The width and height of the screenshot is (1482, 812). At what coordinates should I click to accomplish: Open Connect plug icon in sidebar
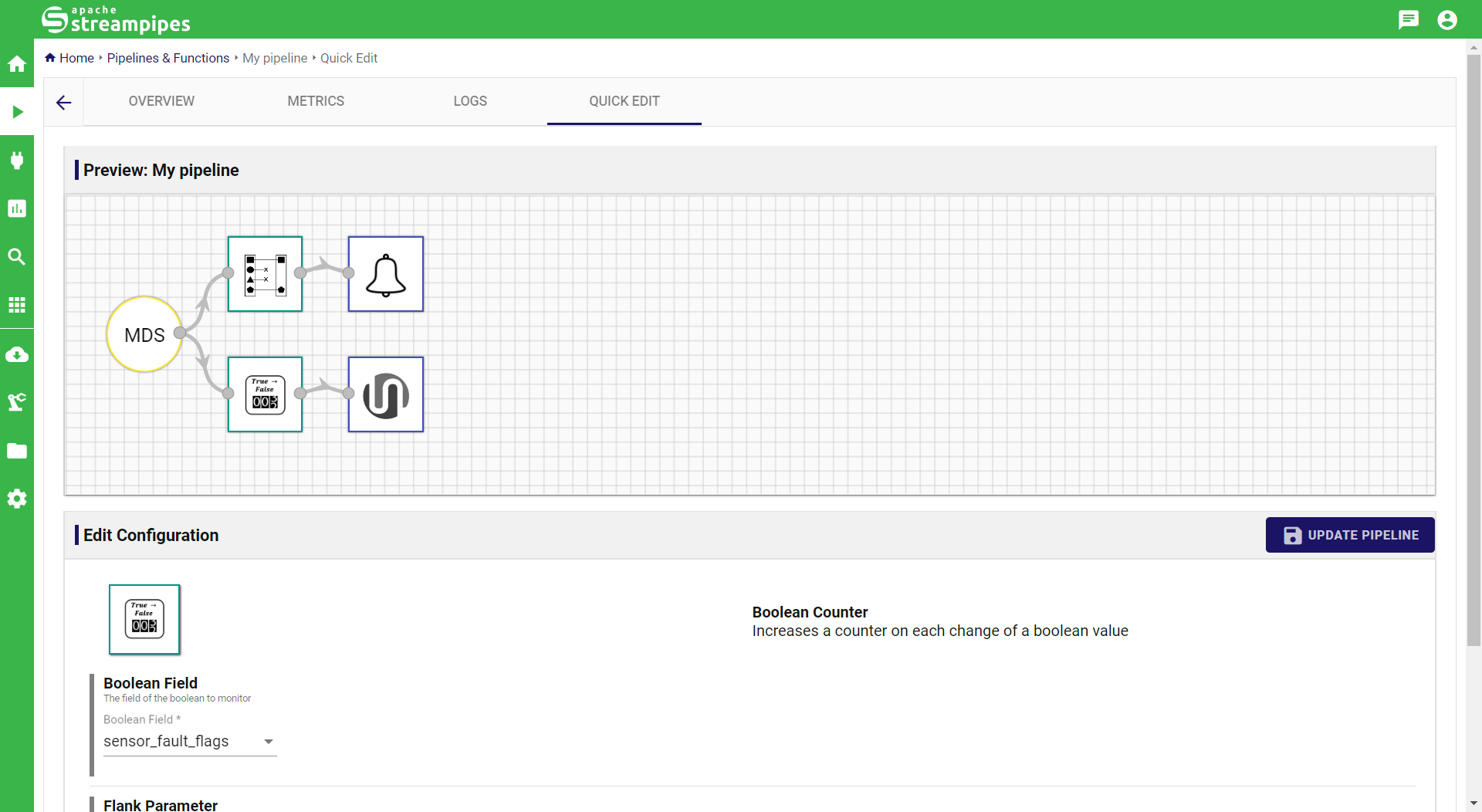[17, 161]
